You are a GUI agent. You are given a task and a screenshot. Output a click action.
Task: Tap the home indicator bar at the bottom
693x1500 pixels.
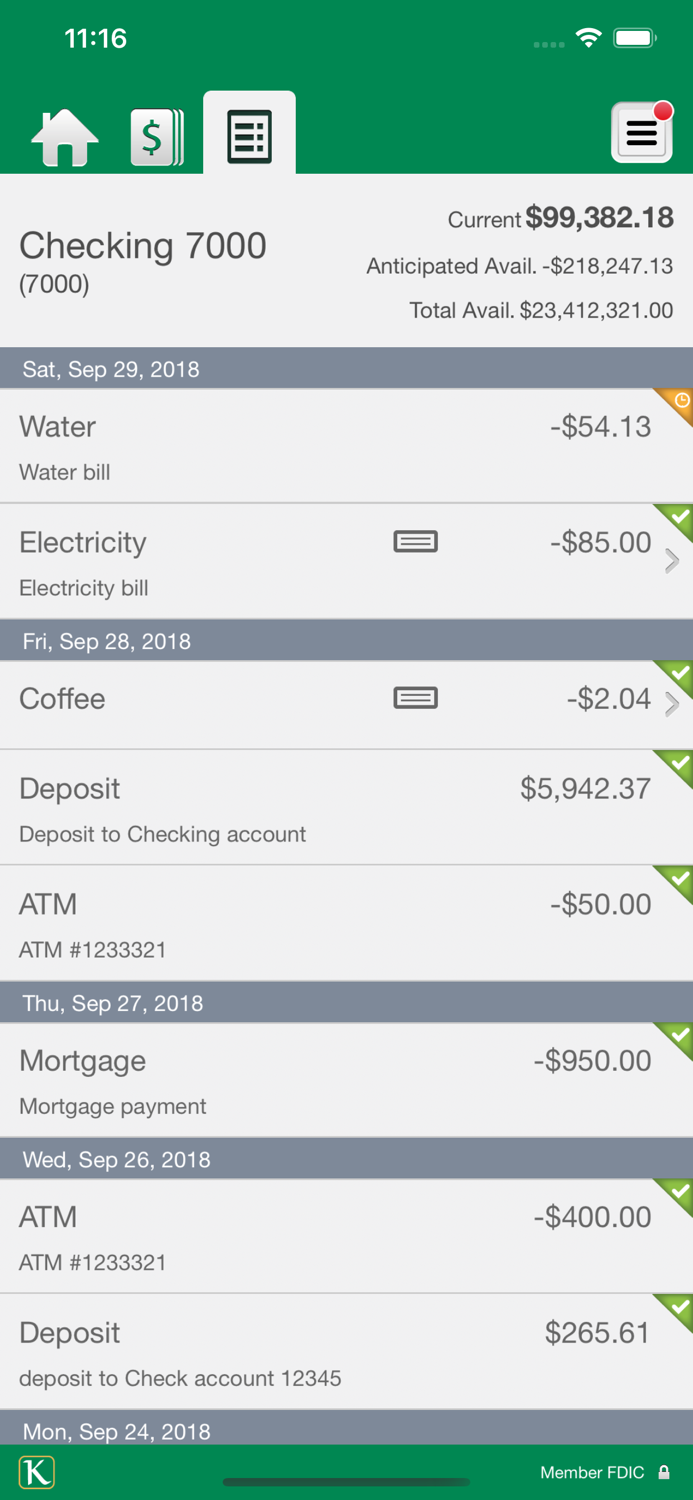[x=346, y=1482]
